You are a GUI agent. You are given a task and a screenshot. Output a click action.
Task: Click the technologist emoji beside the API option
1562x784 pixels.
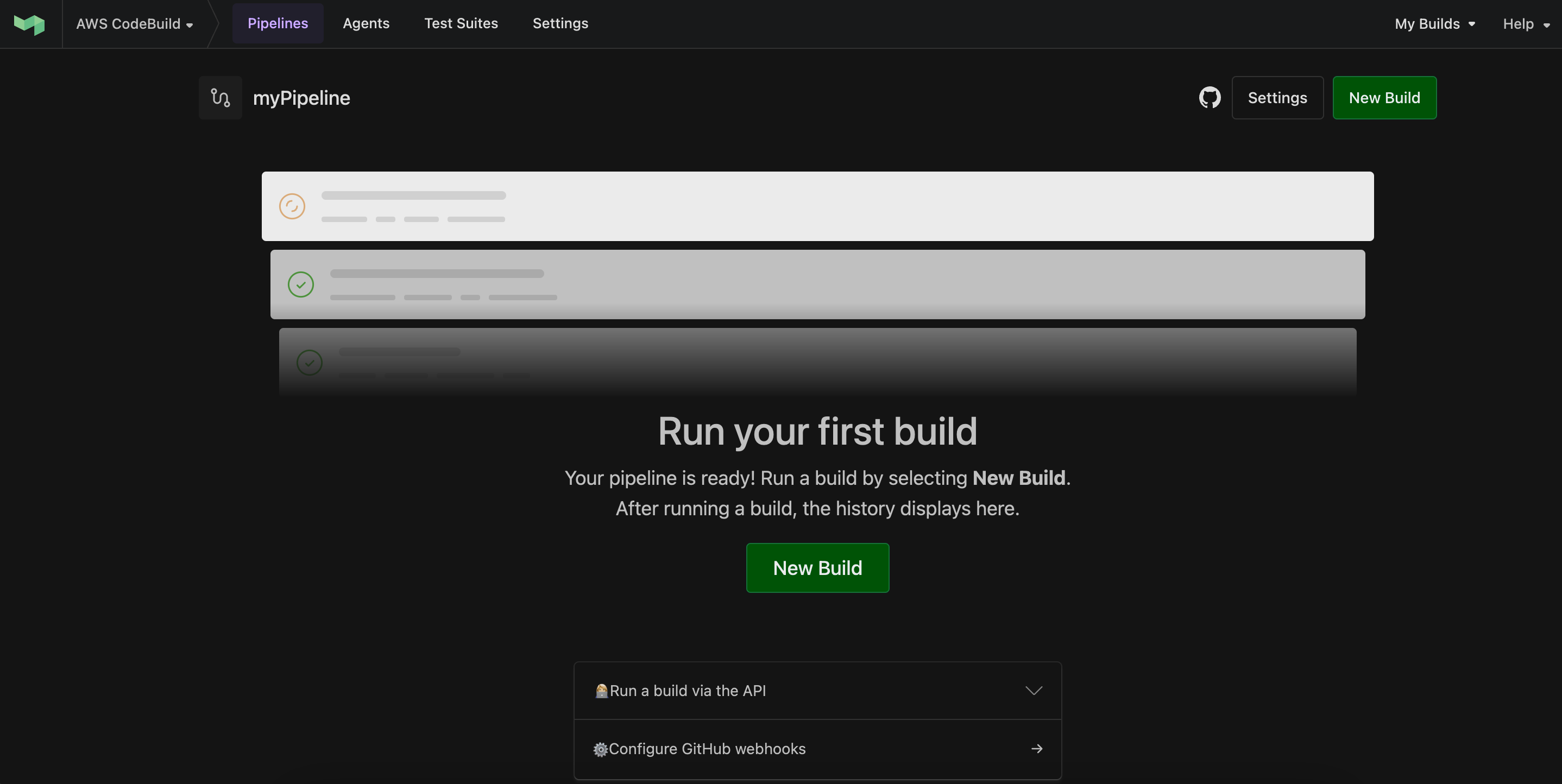[x=602, y=691]
